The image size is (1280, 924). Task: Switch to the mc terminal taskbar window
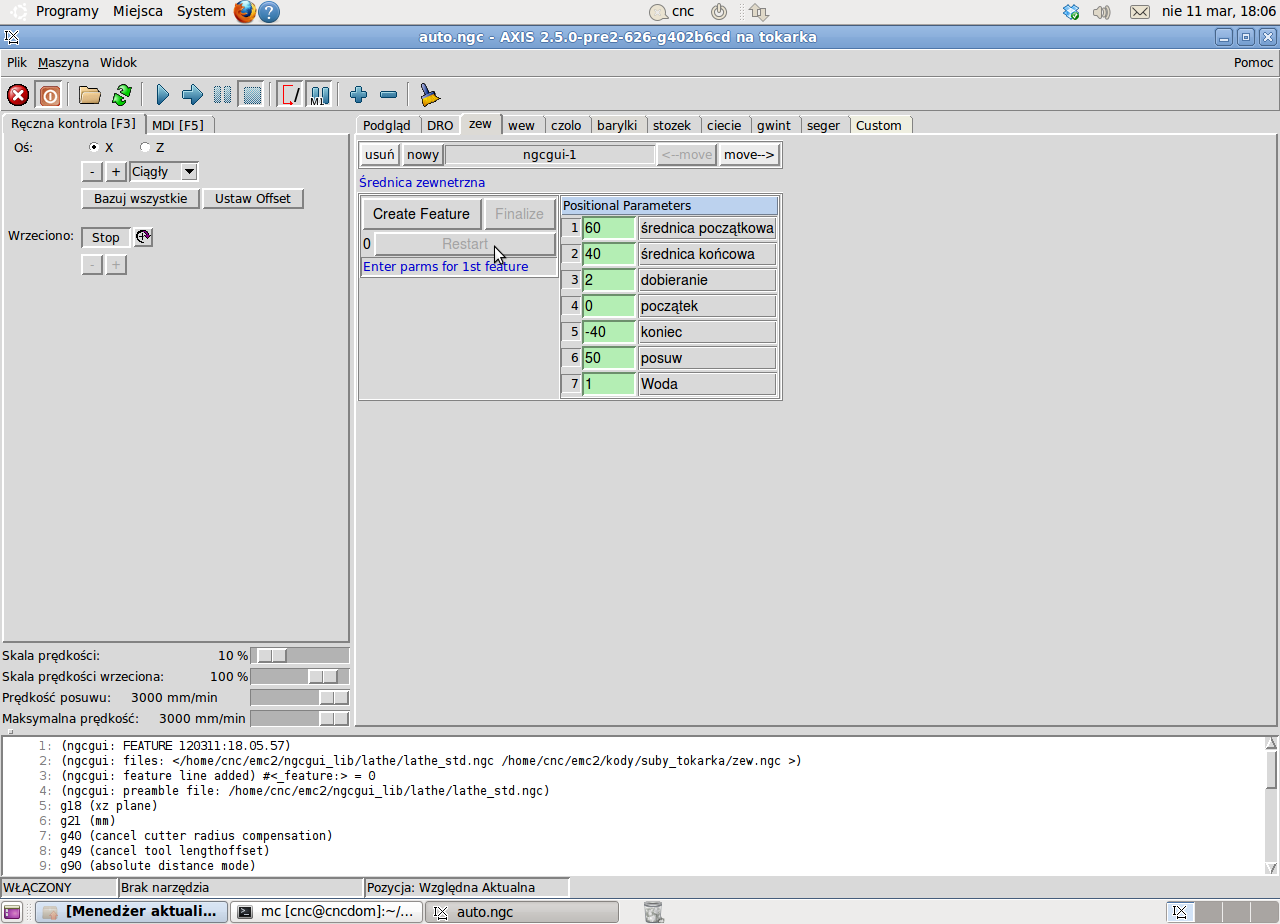327,911
